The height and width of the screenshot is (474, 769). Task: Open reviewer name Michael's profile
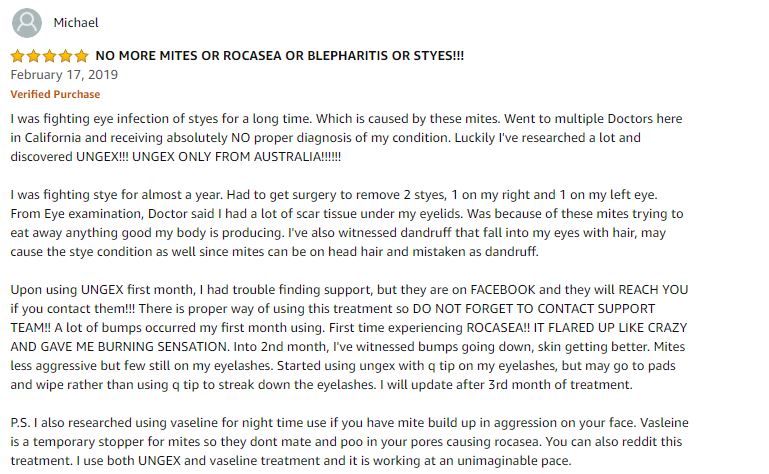76,23
